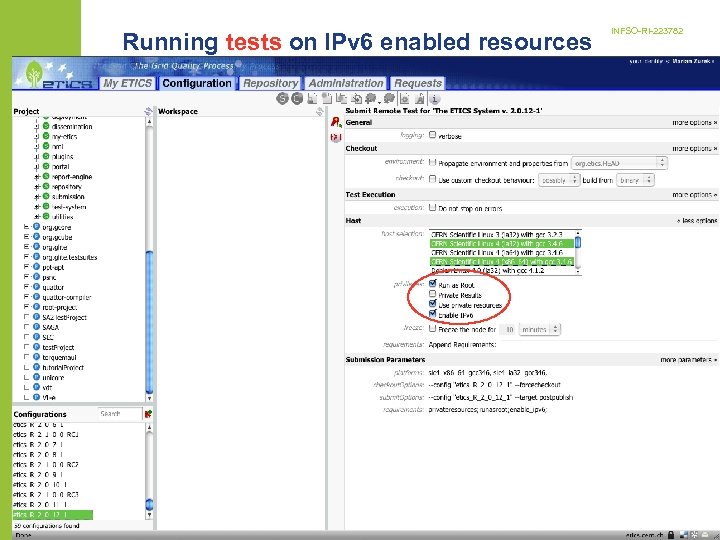Click the blue project icon of tutorialProject

[x=36, y=367]
